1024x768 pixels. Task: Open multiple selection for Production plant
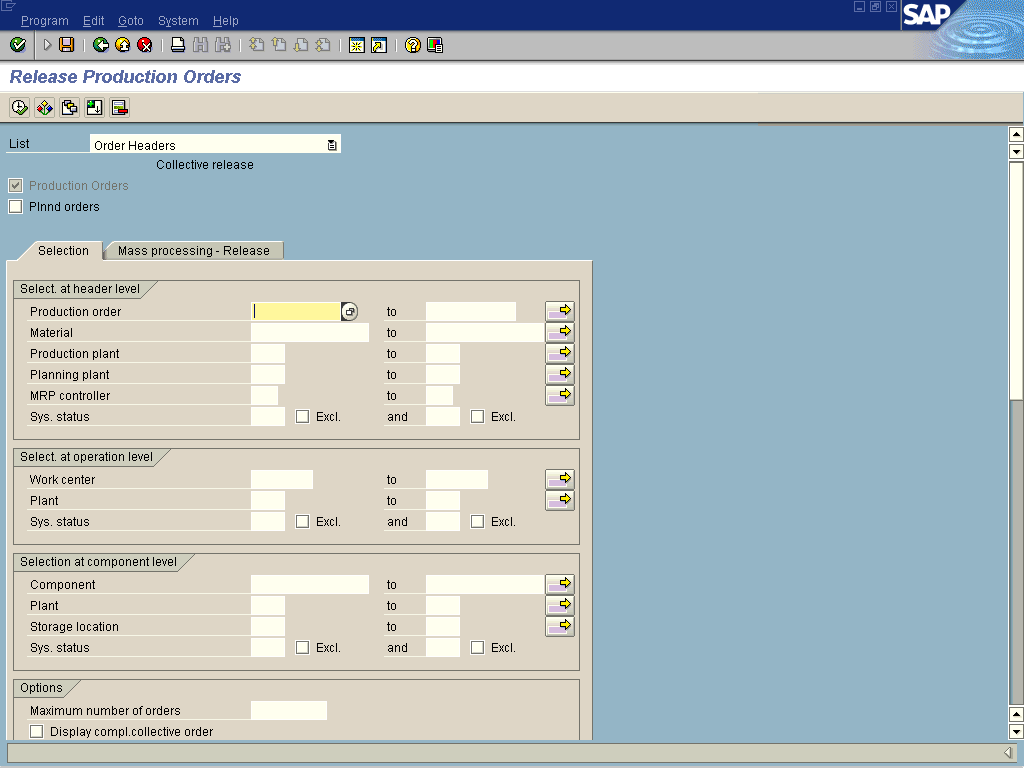(x=560, y=353)
